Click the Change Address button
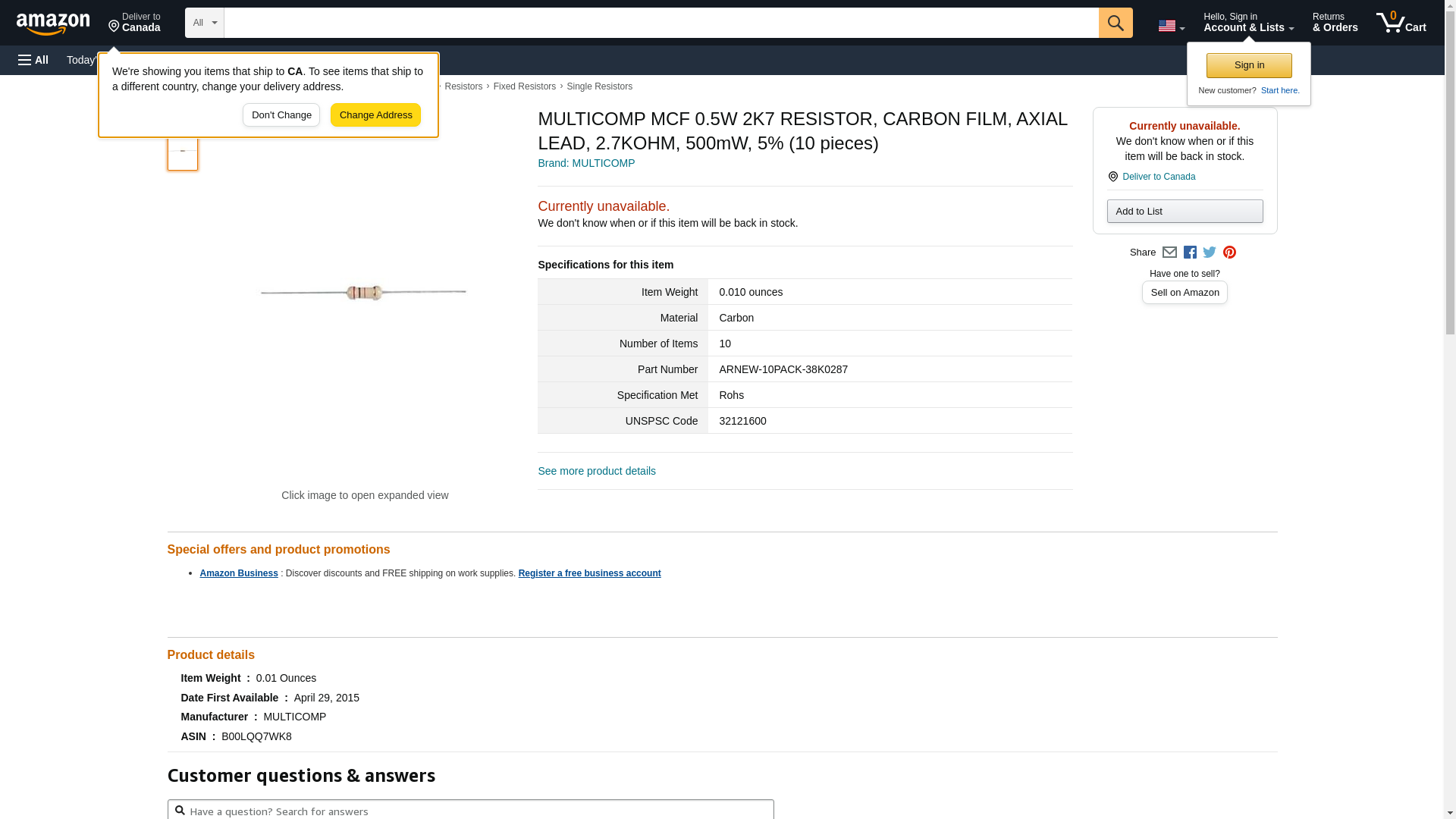1456x819 pixels. tap(375, 115)
